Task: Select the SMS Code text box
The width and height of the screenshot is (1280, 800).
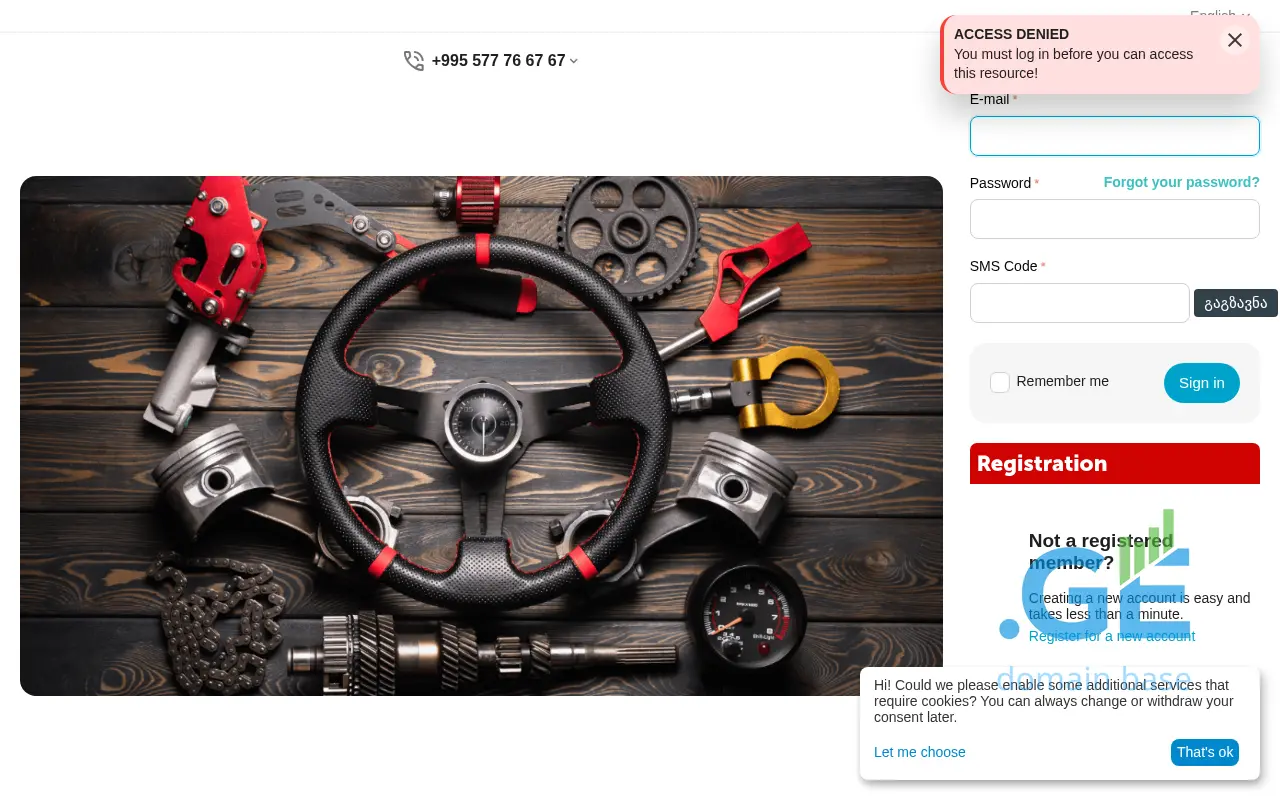Action: 1079,303
